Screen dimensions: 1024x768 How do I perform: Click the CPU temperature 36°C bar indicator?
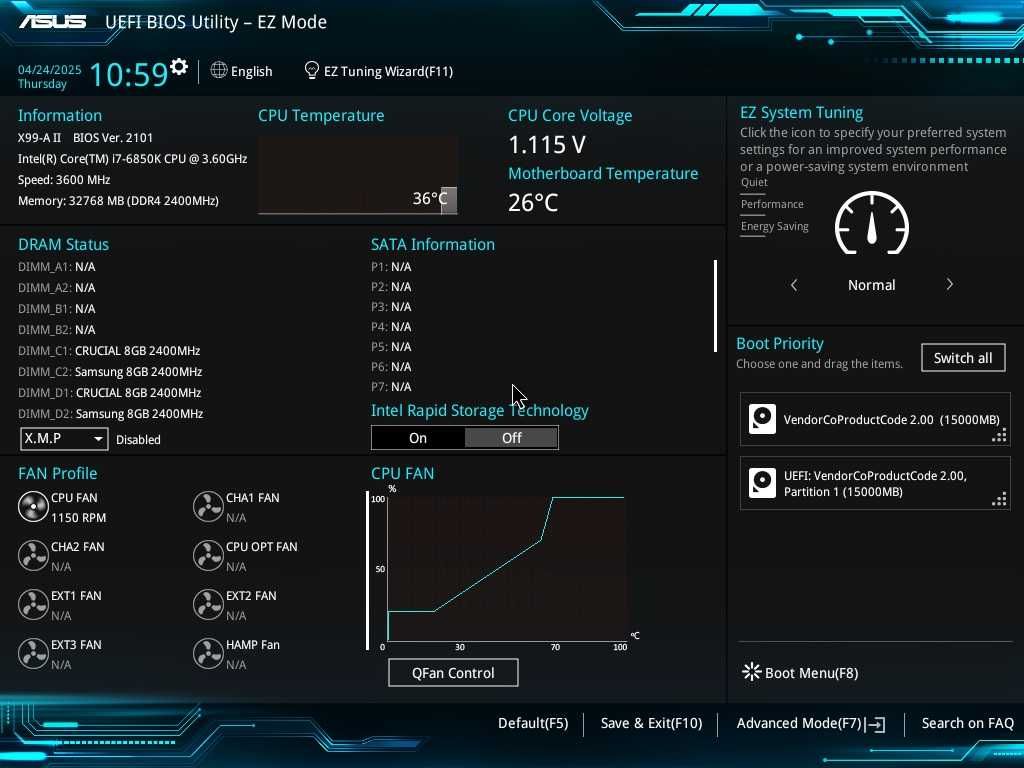(449, 200)
